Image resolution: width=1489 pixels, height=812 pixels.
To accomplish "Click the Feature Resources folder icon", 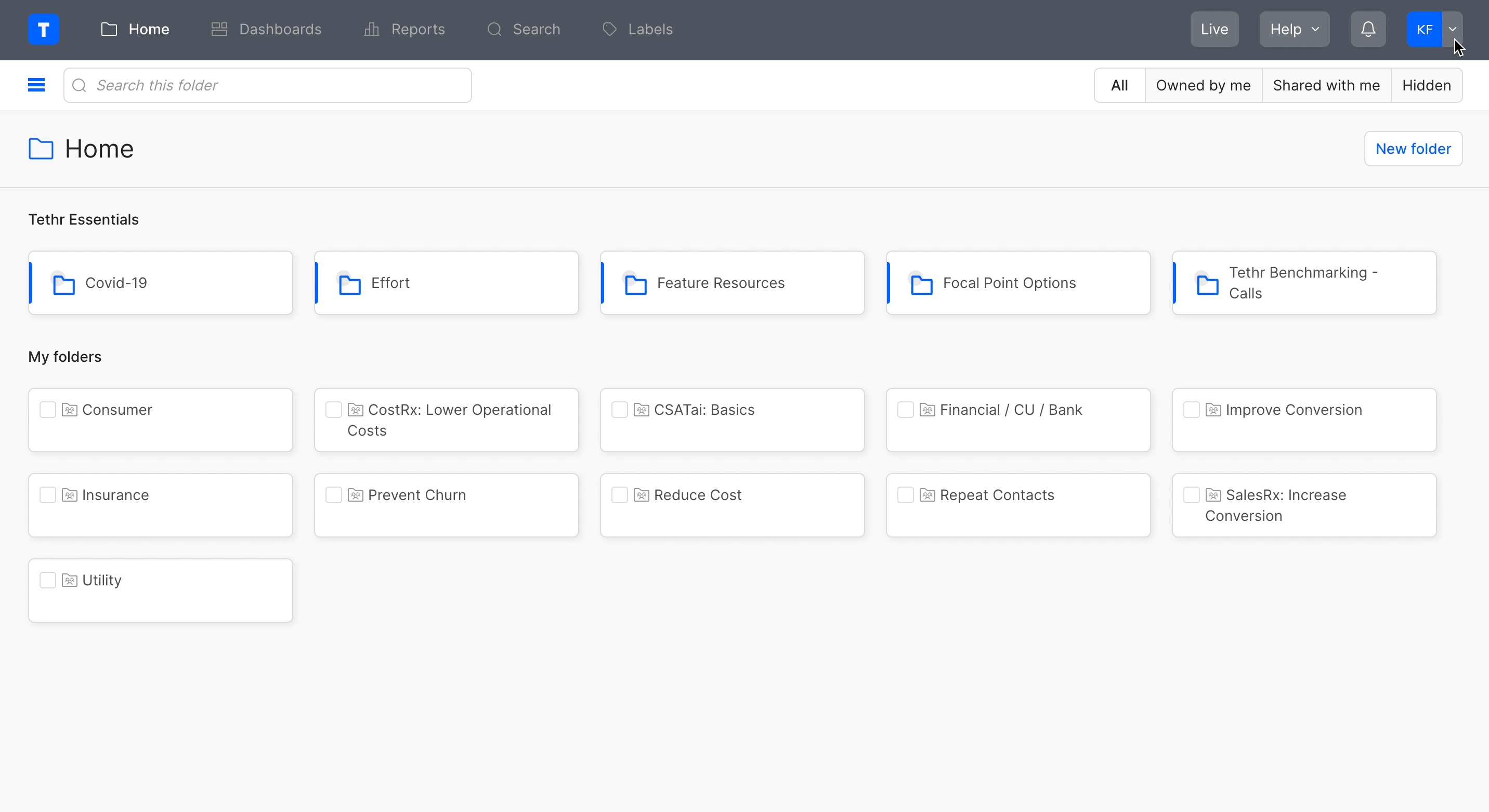I will coord(636,284).
